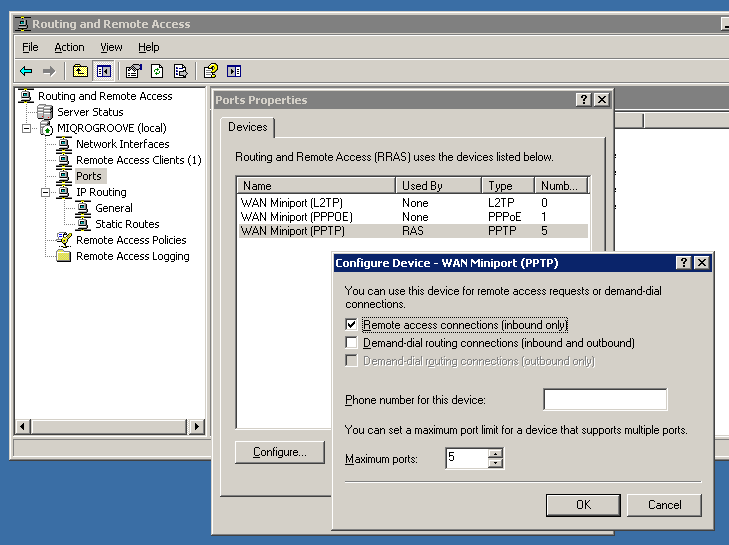
Task: Click the Cancel button in Configure Device
Action: pos(664,505)
